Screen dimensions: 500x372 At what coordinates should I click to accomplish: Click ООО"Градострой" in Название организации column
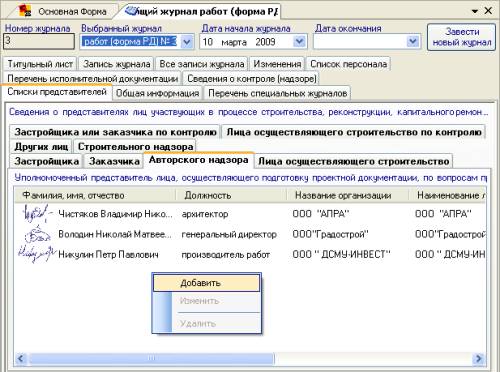tap(330, 234)
